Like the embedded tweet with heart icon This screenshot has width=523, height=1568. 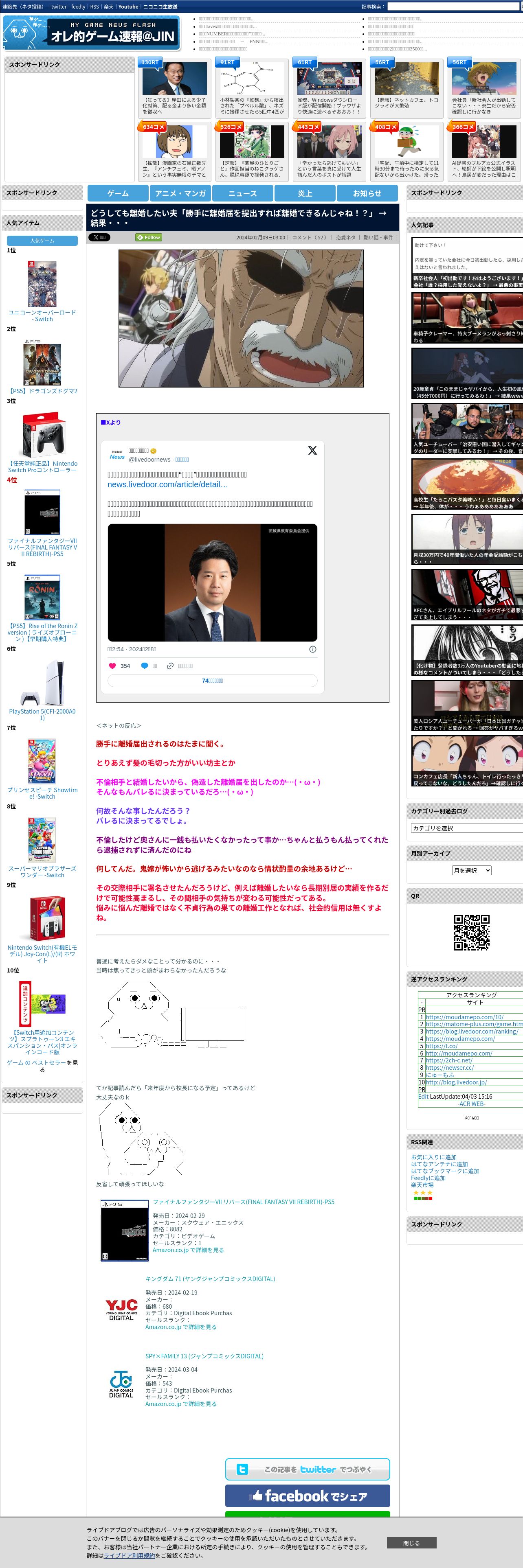pos(112,666)
